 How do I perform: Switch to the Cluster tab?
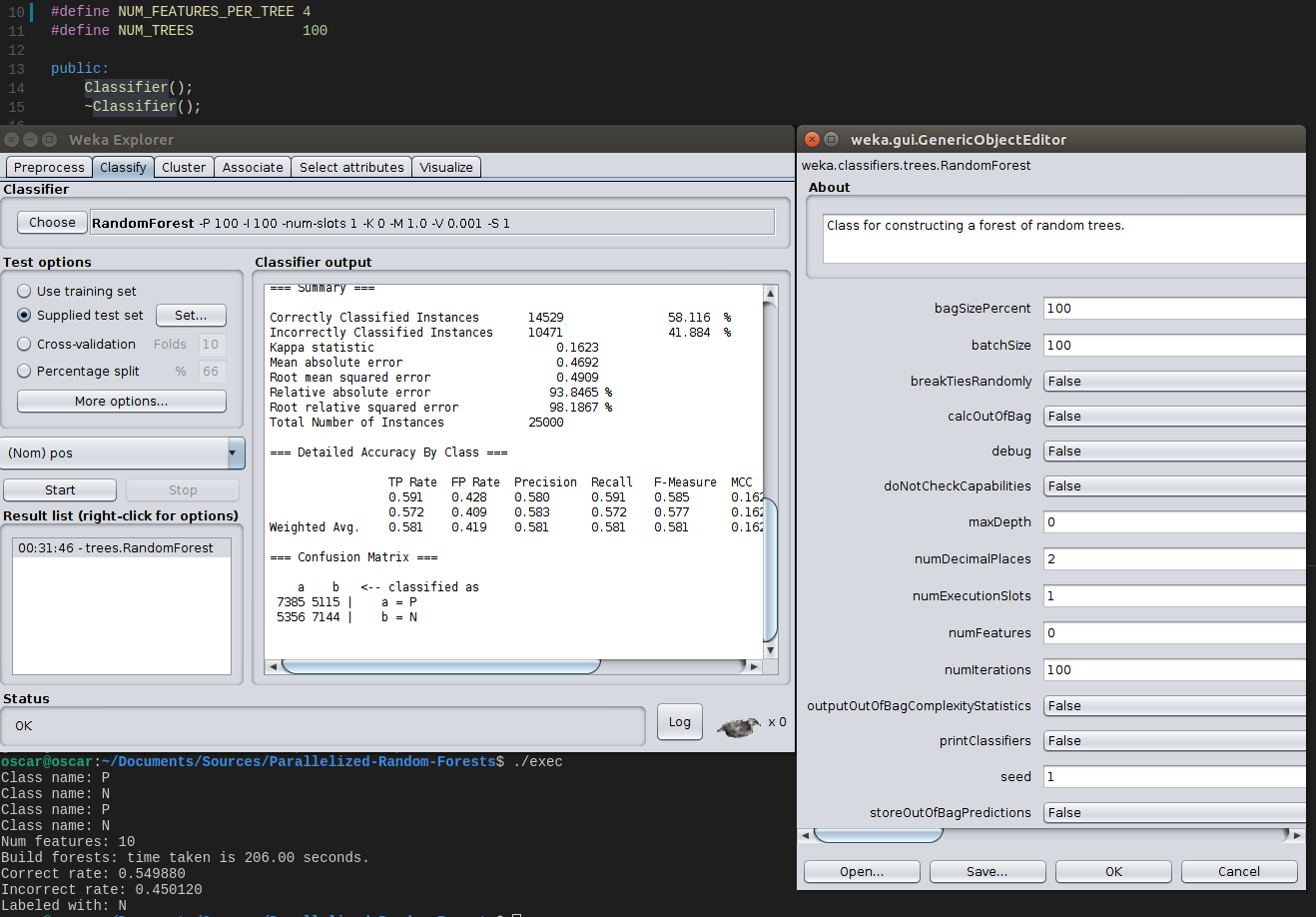(x=184, y=168)
